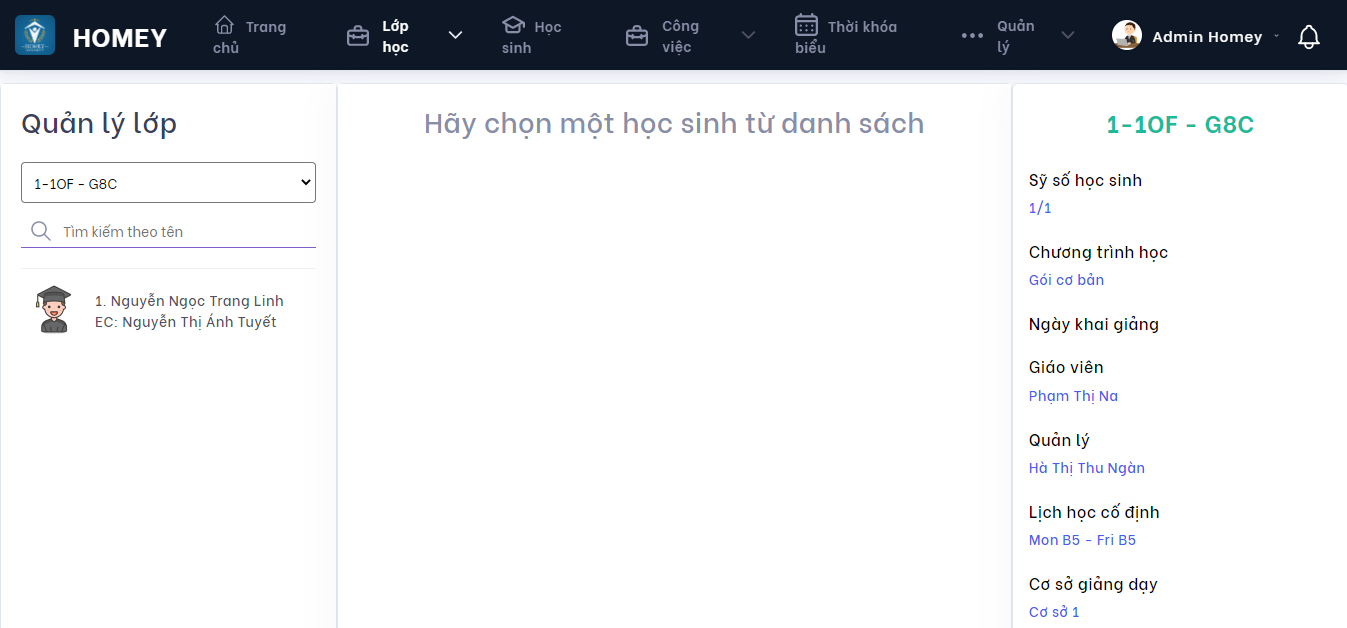Expand the Quản lý dropdown chevron
Screen dimensions: 1347x628
click(x=1067, y=34)
